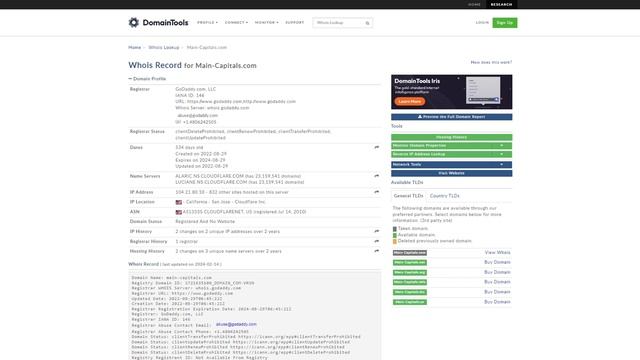
Task: Click the share arrow in Hosting History row
Action: [x=376, y=251]
